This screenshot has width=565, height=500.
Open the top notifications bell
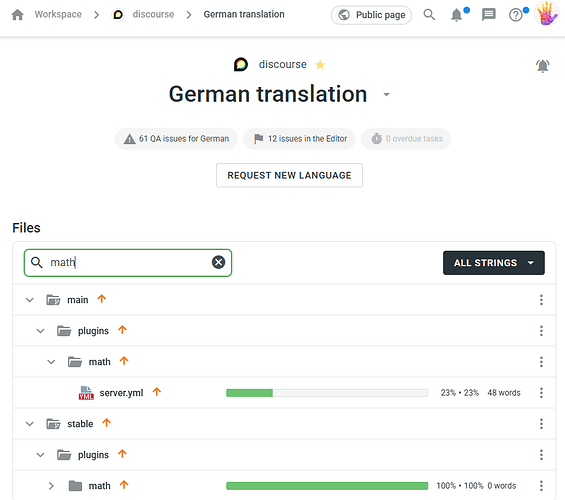pos(457,15)
